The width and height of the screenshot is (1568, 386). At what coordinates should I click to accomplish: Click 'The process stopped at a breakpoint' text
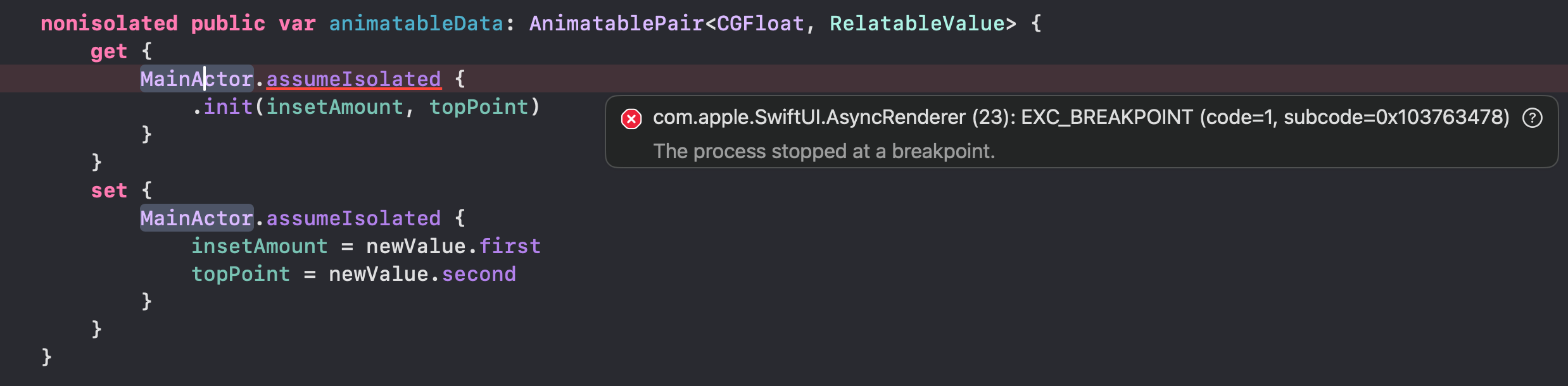coord(824,151)
